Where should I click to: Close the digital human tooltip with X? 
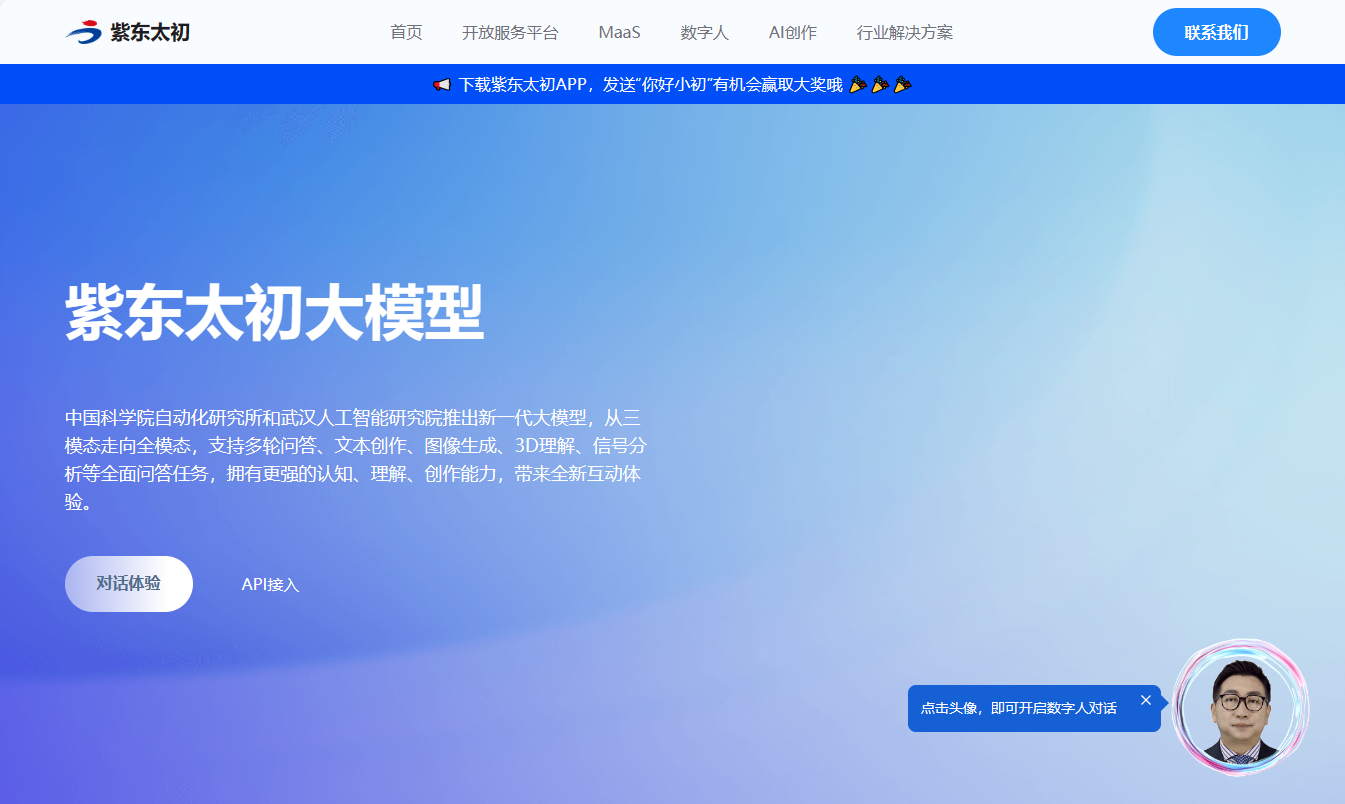1146,700
